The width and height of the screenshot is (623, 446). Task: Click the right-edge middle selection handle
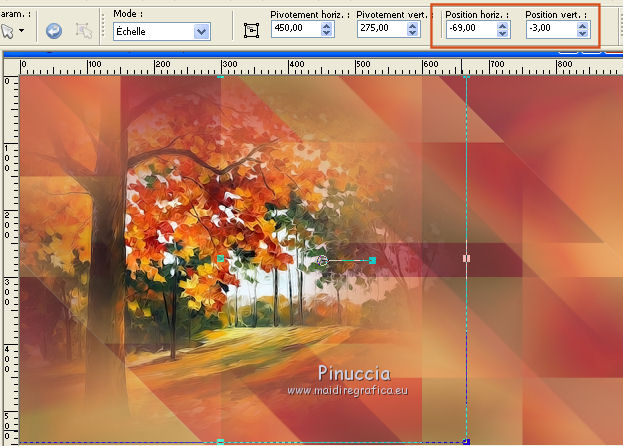(x=466, y=259)
